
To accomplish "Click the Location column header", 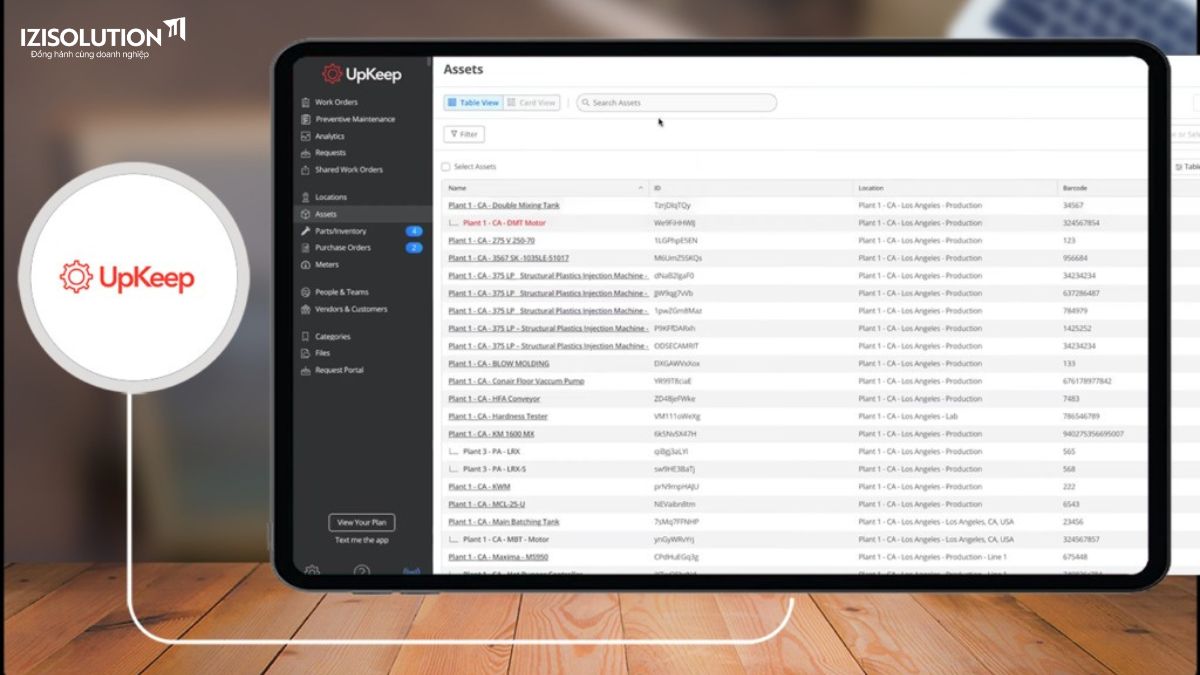I will point(871,188).
